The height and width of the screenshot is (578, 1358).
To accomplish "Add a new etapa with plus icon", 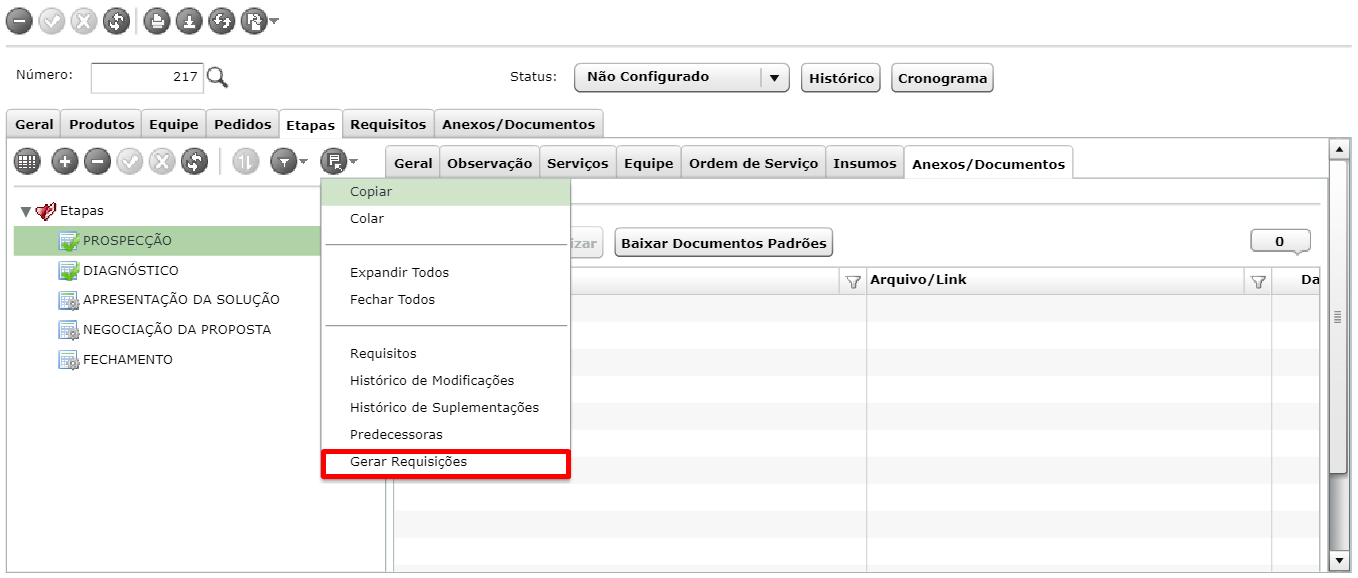I will tap(65, 161).
